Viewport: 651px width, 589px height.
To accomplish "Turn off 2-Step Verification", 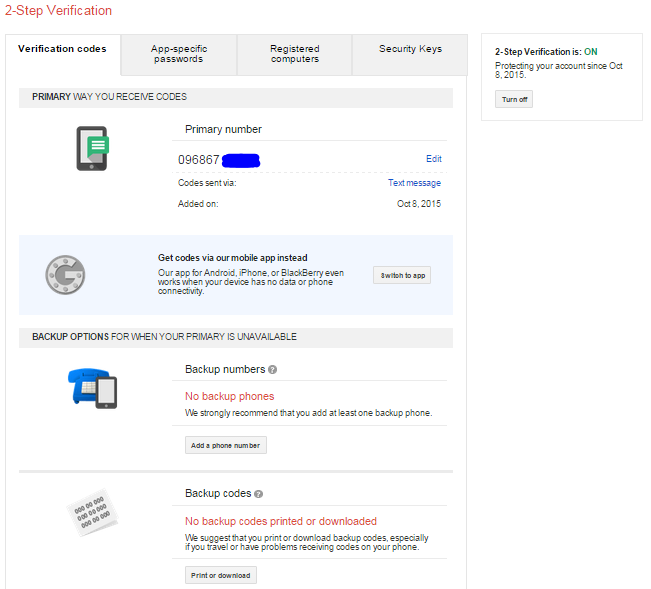I will point(515,99).
